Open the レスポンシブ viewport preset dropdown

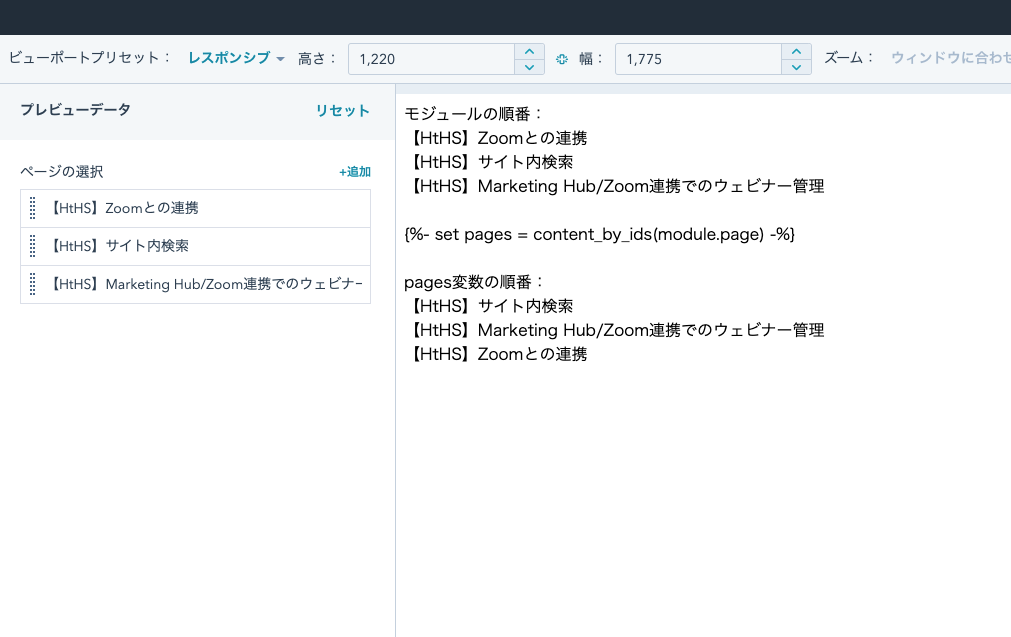click(x=236, y=58)
